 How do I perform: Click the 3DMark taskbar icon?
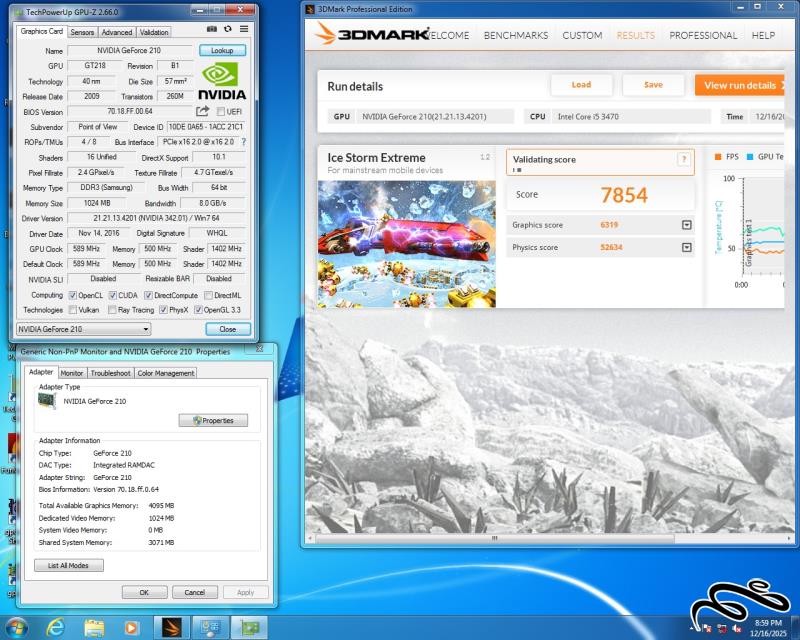click(172, 627)
